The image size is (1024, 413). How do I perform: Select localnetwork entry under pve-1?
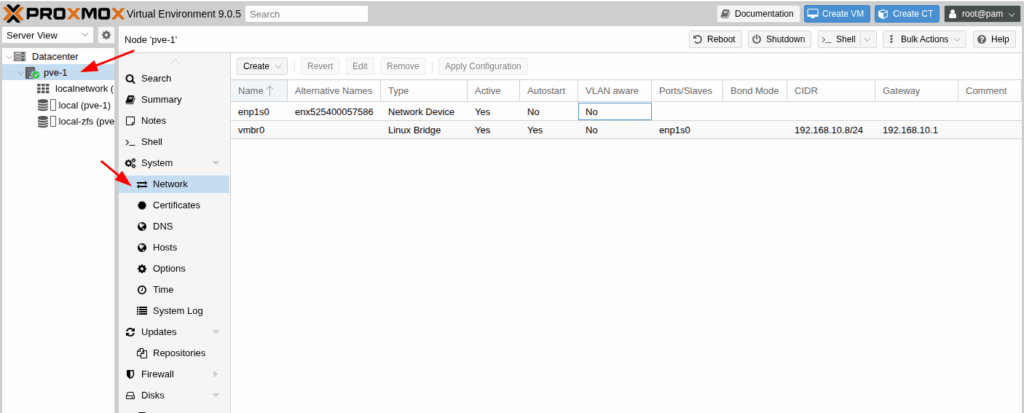[x=75, y=88]
